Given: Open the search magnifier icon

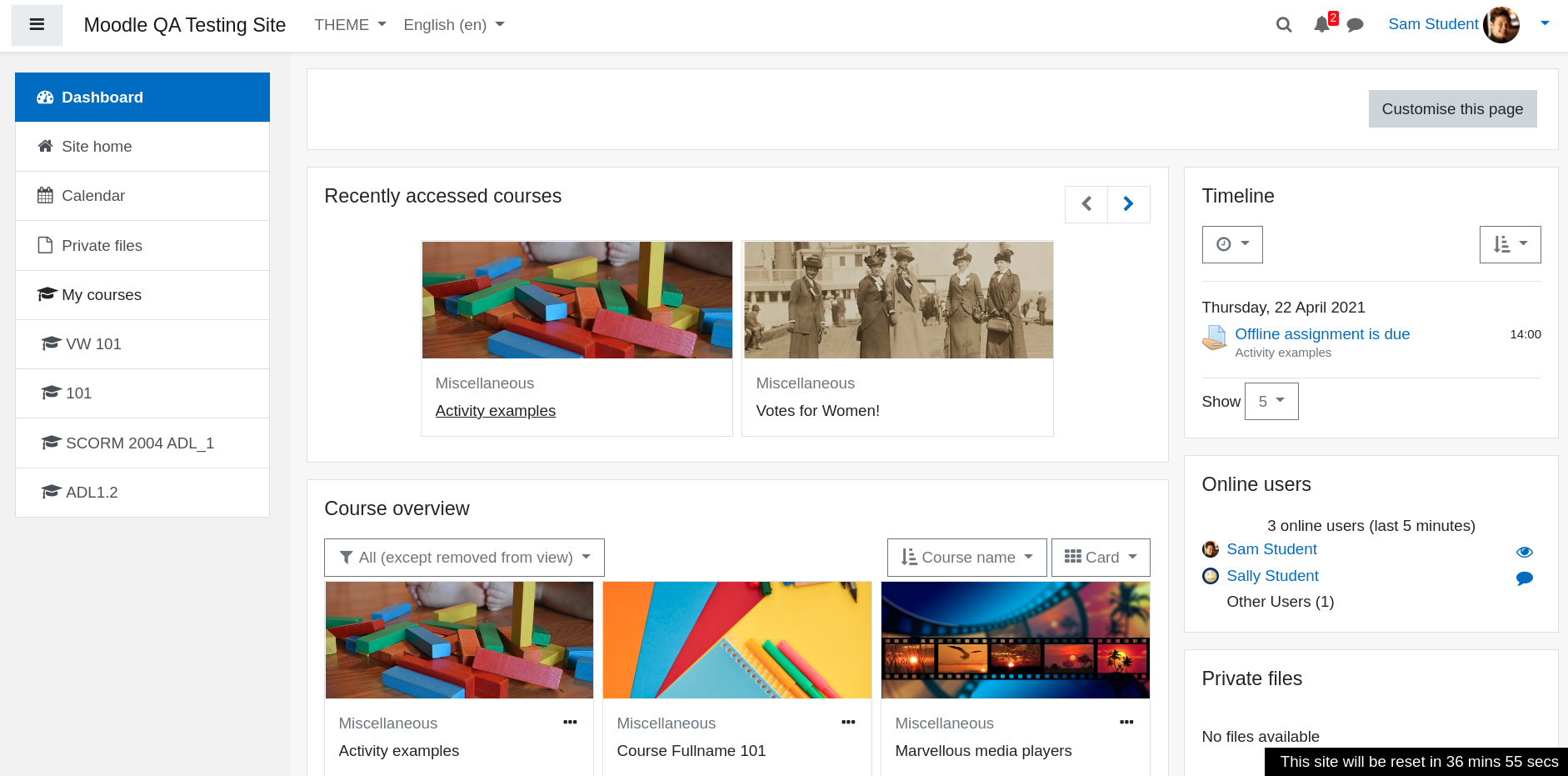Looking at the screenshot, I should 1284,25.
